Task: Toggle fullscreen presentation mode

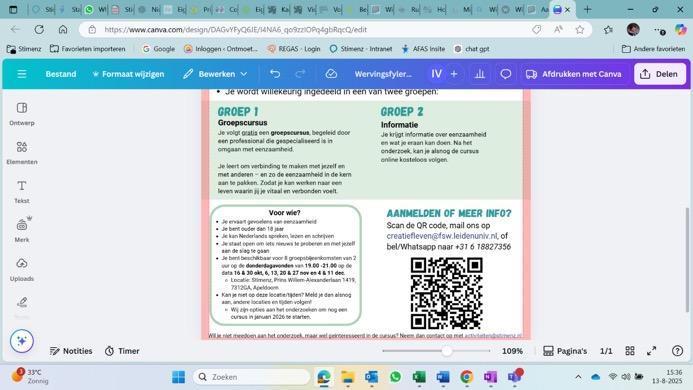Action: tap(651, 351)
